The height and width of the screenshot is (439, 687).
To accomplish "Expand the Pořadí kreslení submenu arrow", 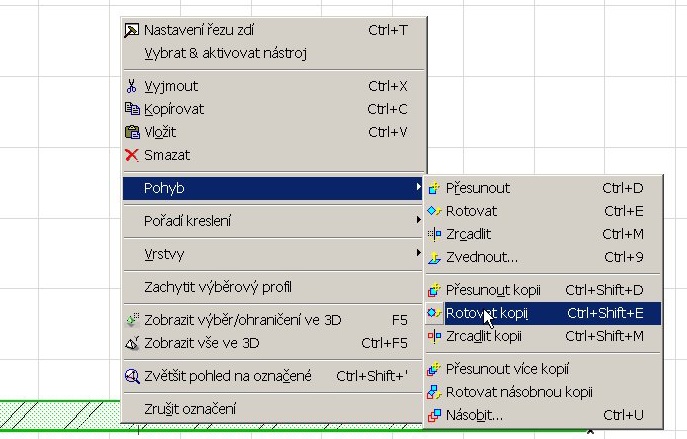I will [418, 220].
